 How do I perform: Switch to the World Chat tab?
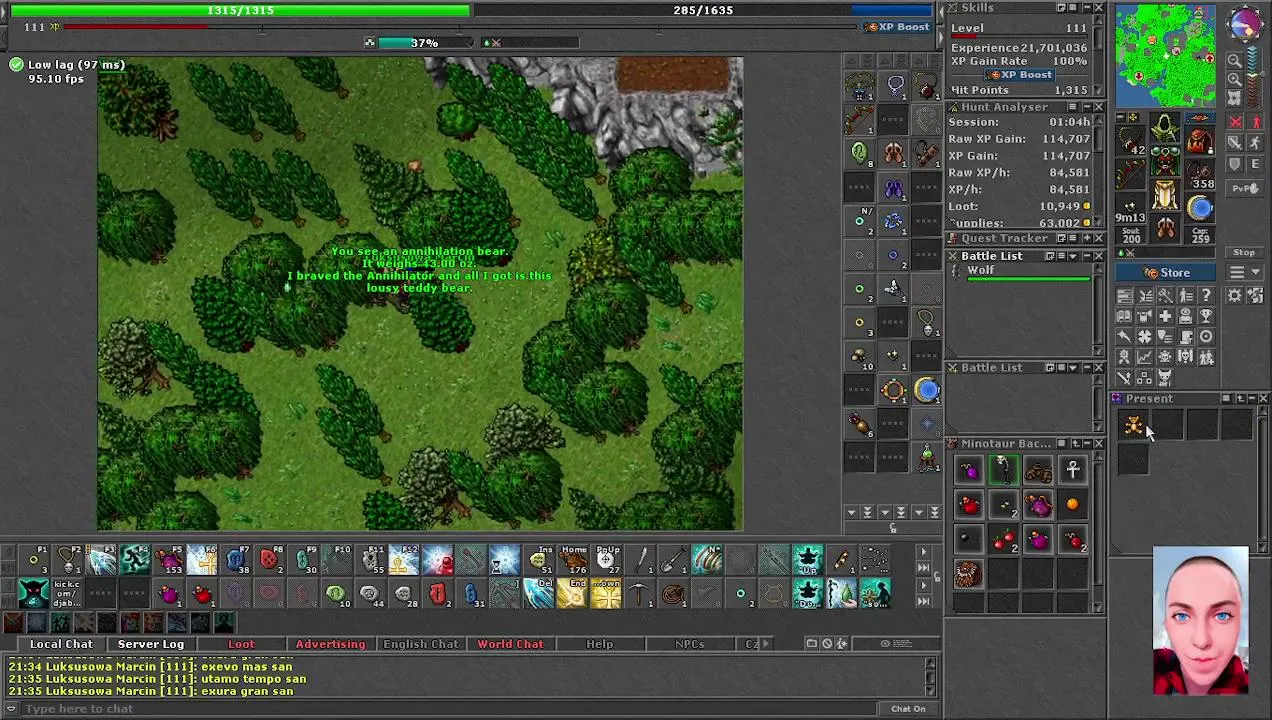point(510,644)
